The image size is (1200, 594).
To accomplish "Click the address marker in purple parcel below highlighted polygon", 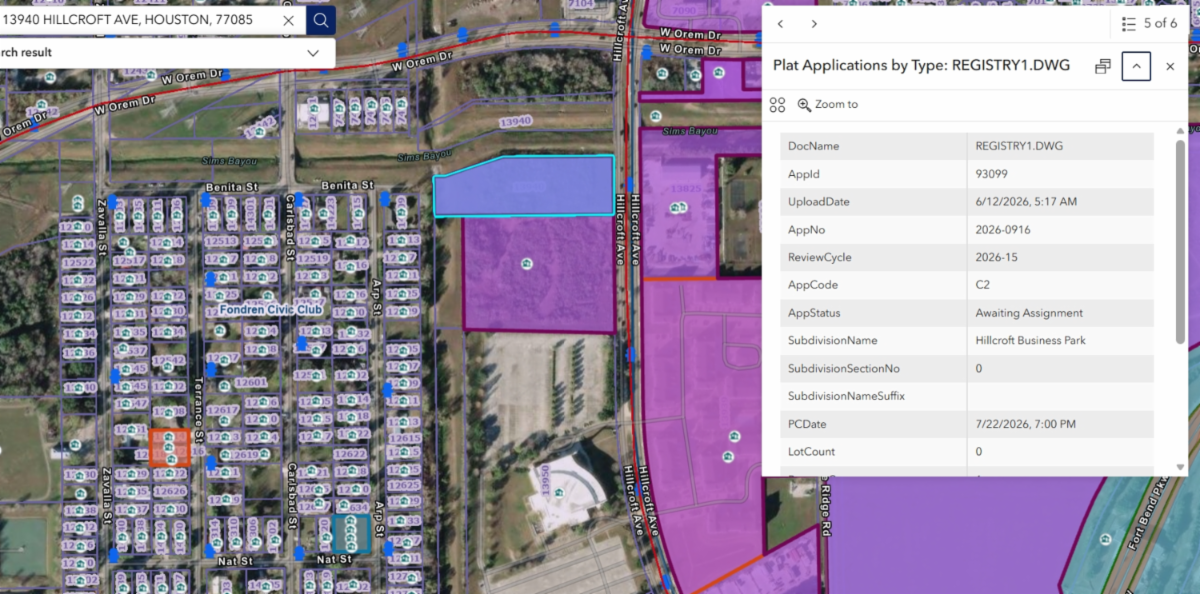I will click(527, 264).
